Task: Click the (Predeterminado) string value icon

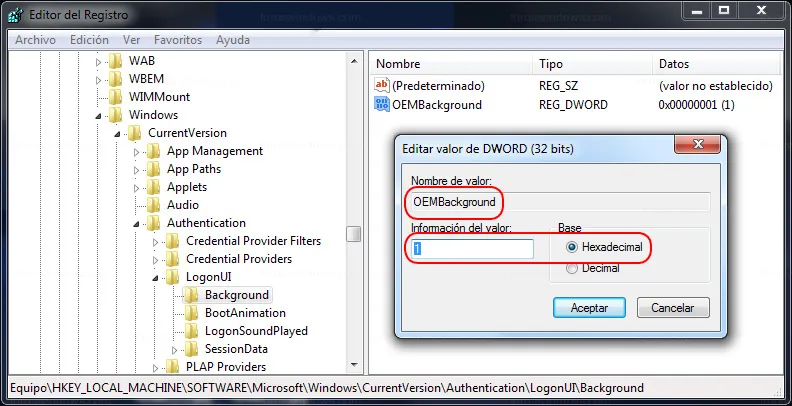Action: (x=382, y=85)
